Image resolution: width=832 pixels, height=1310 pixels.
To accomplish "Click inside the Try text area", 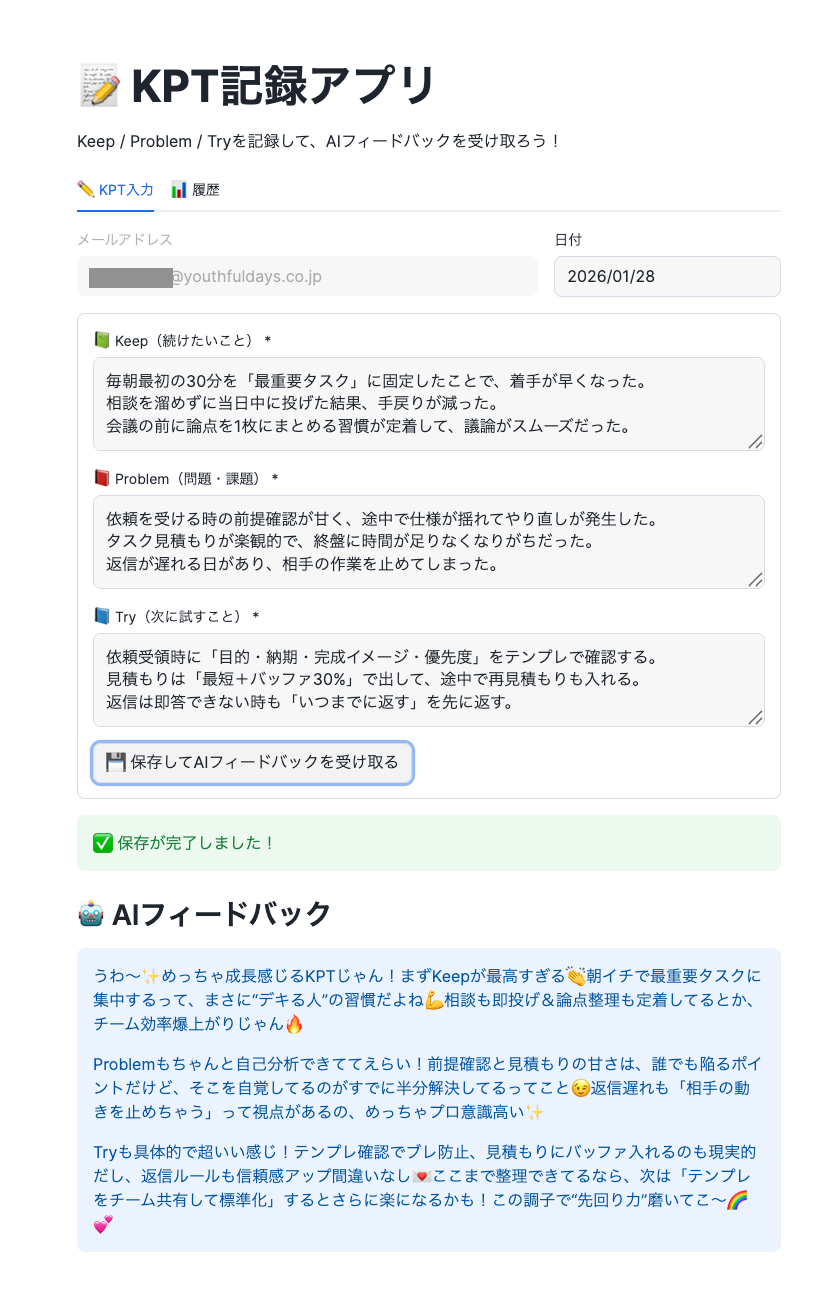I will click(x=429, y=680).
